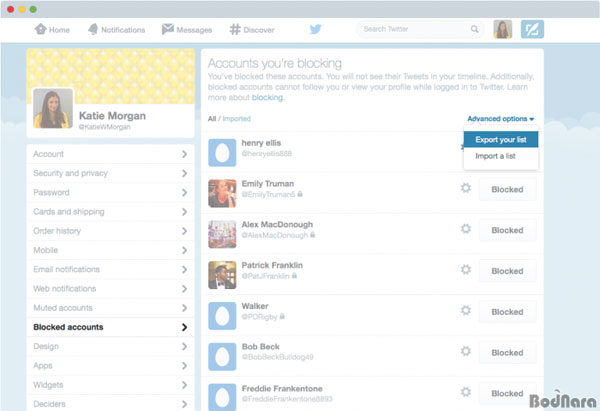
Task: Click the Twitter bird logo
Action: coord(315,29)
